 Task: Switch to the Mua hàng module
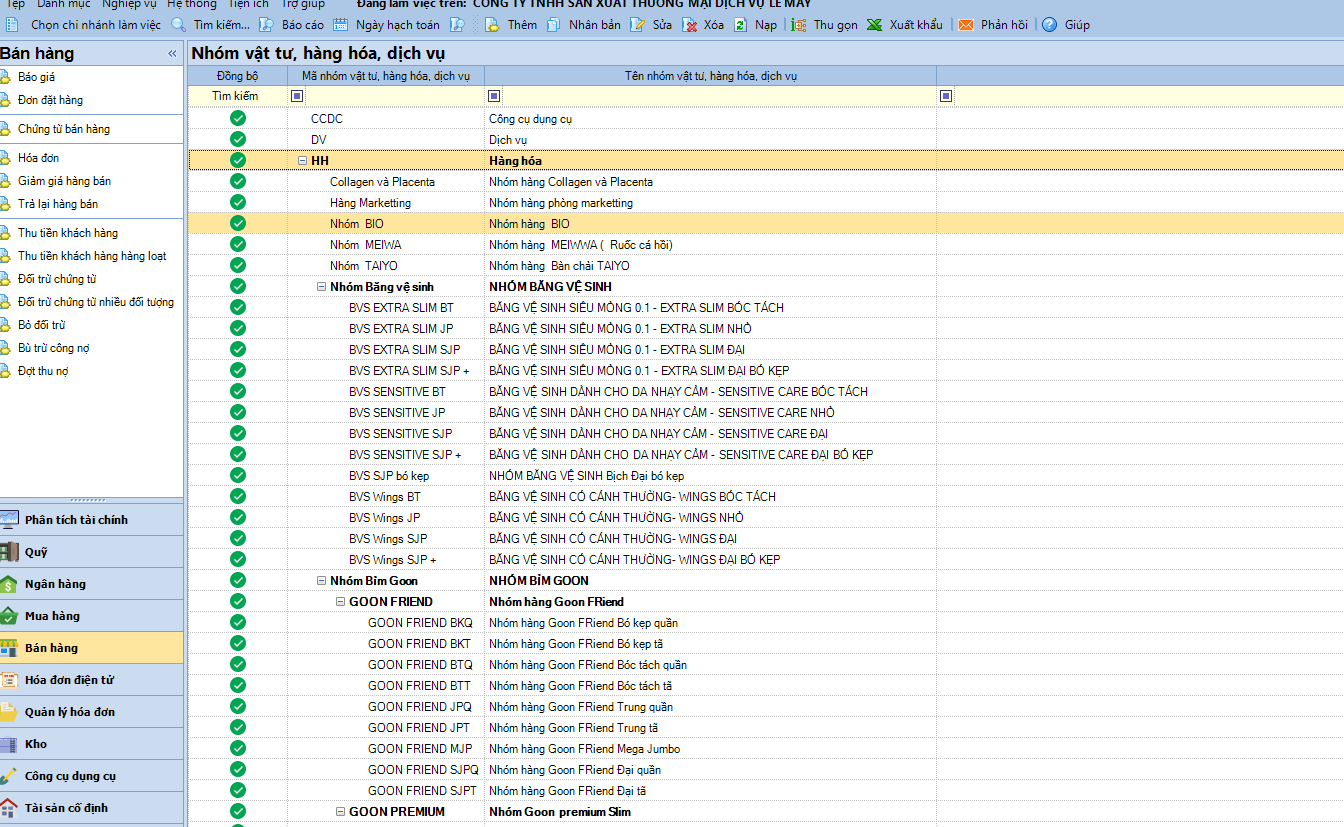[x=52, y=616]
